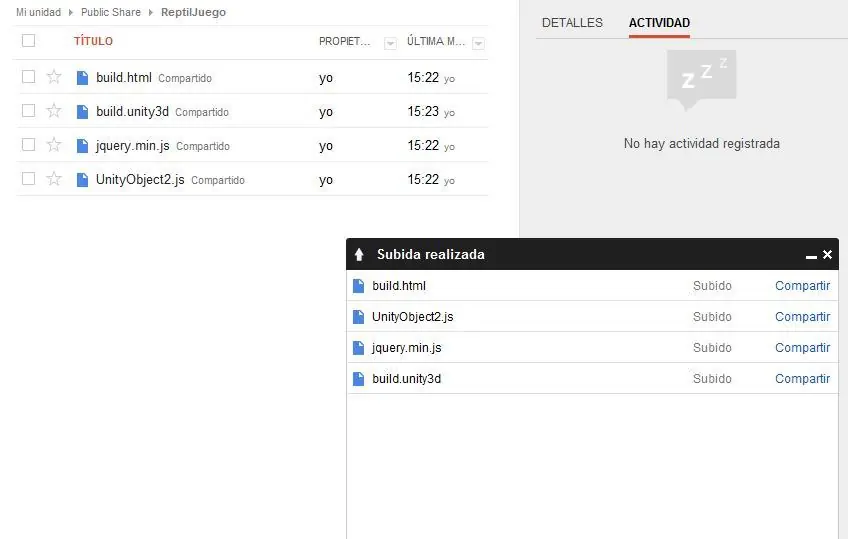Click build.html name in upload panel
The width and height of the screenshot is (848, 539).
coord(399,286)
